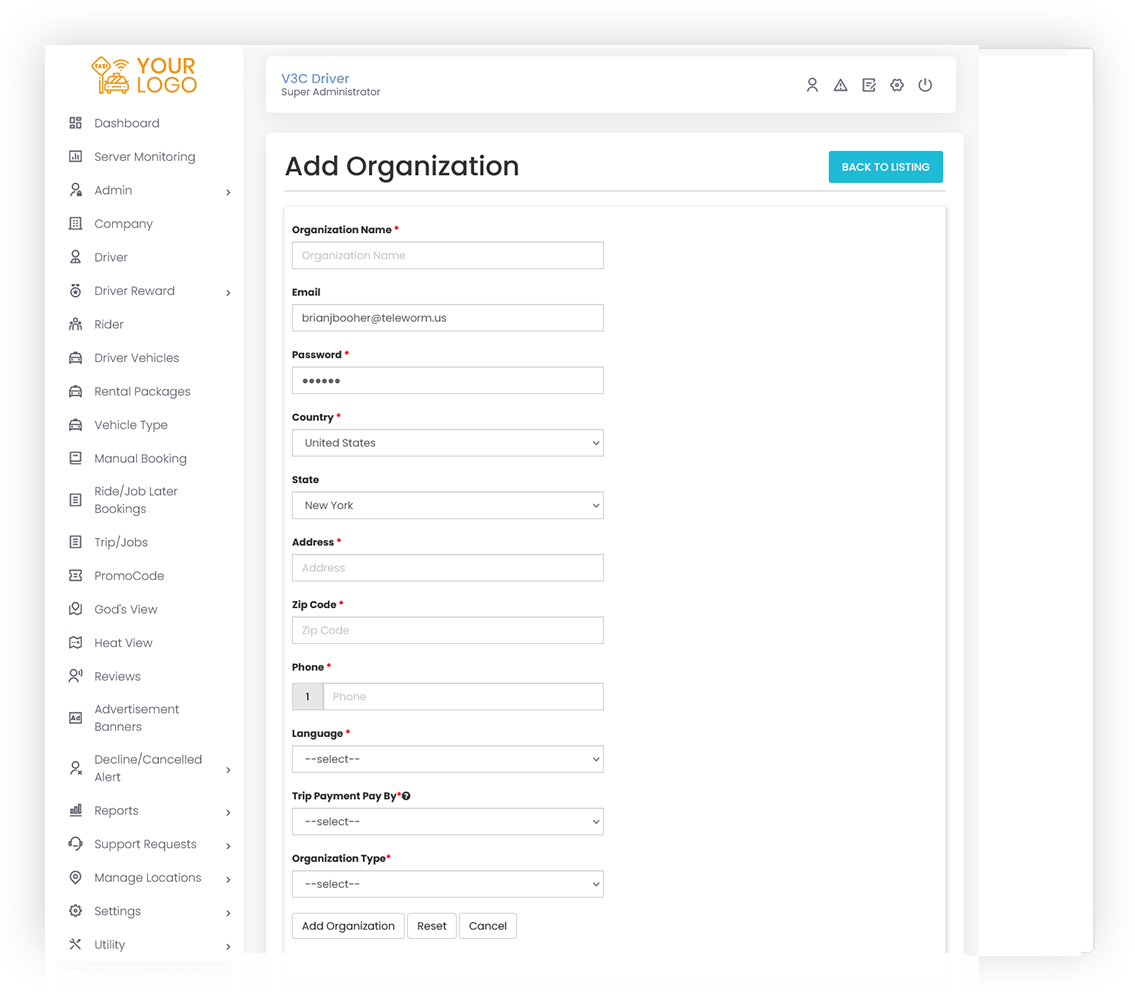Focus the Zip Code input field
Viewport: 1135px width, 994px height.
tap(447, 631)
